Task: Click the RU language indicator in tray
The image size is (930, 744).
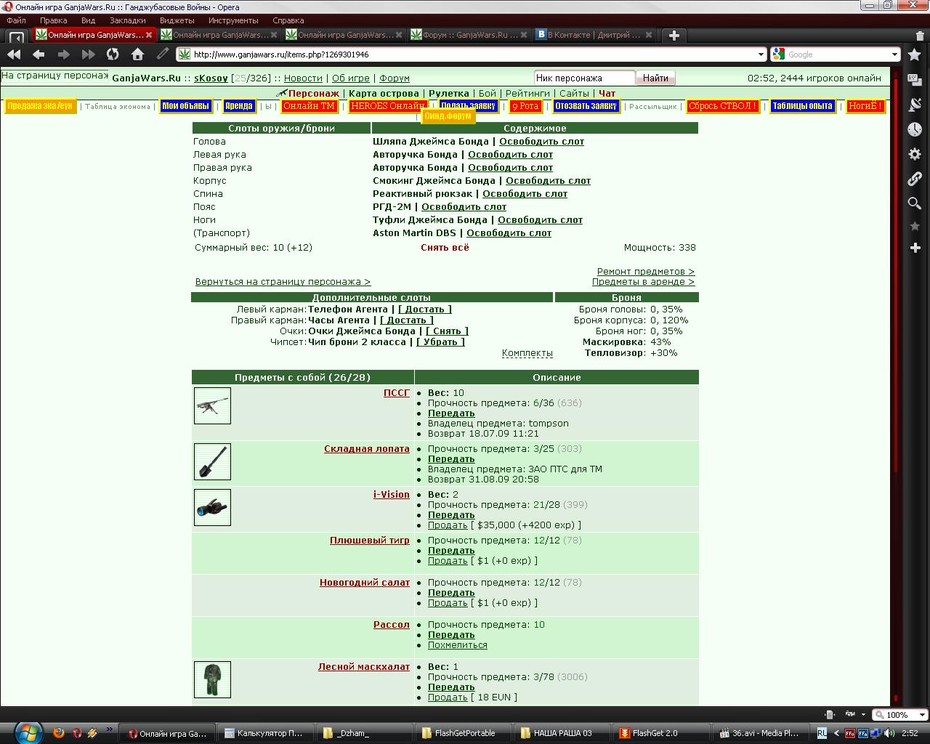Action: (x=821, y=733)
